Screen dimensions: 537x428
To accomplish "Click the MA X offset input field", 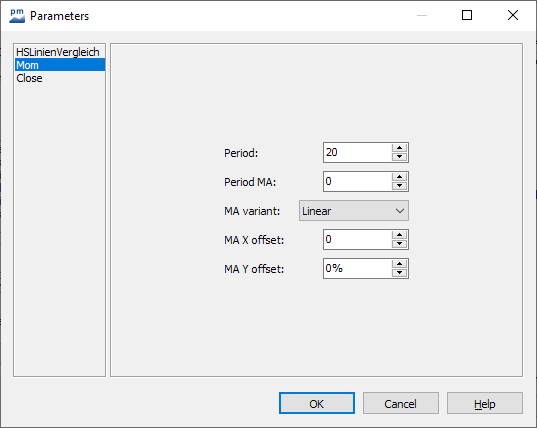I will pos(358,239).
